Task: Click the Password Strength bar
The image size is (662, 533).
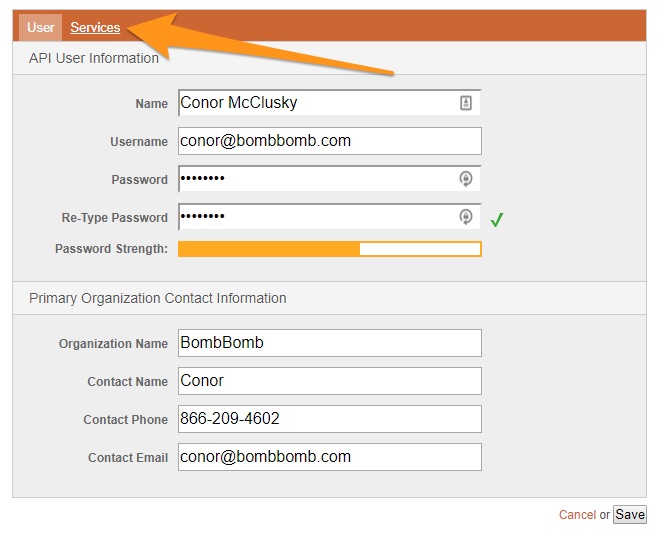Action: click(330, 249)
